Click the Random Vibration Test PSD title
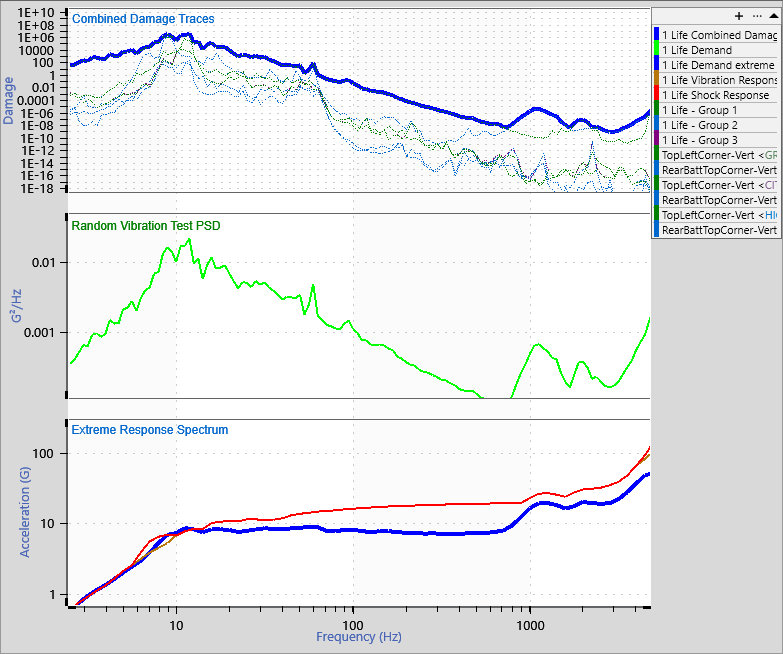783x654 pixels. tap(146, 226)
